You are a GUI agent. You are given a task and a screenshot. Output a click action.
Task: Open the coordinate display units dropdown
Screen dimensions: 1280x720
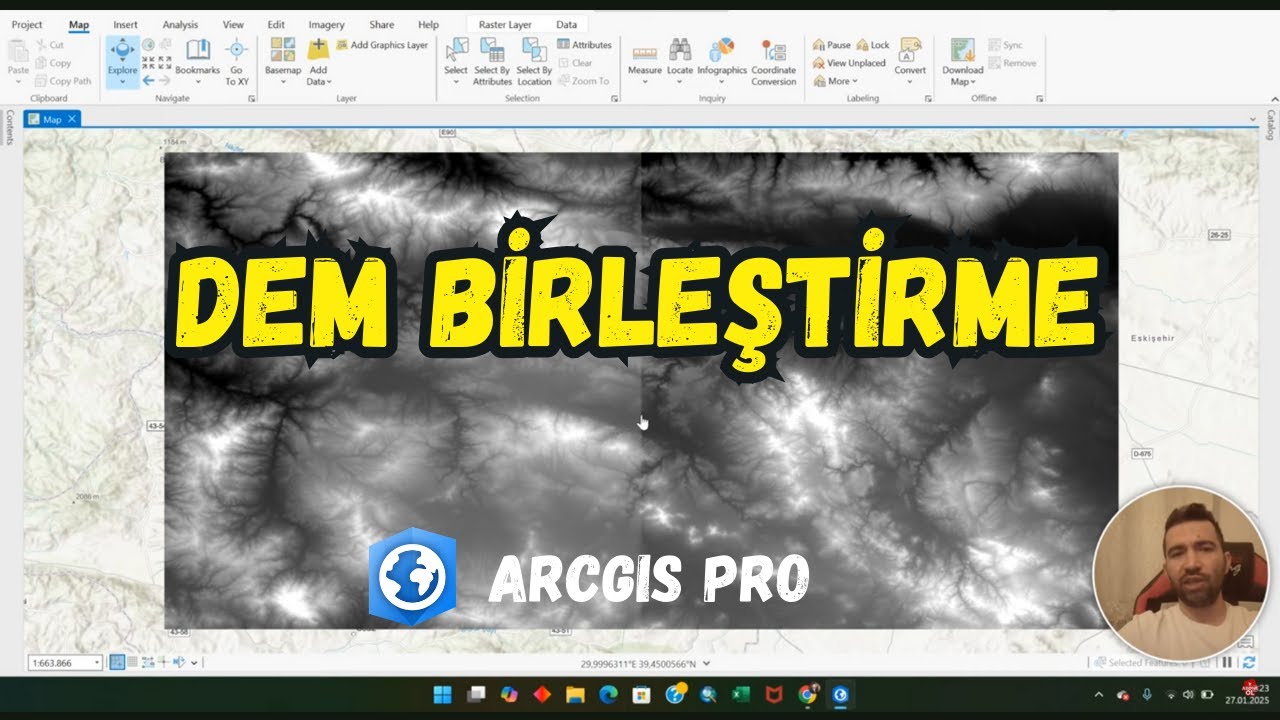707,663
